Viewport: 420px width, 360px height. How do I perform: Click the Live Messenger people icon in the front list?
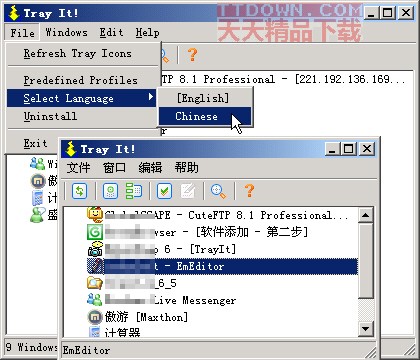tap(95, 300)
